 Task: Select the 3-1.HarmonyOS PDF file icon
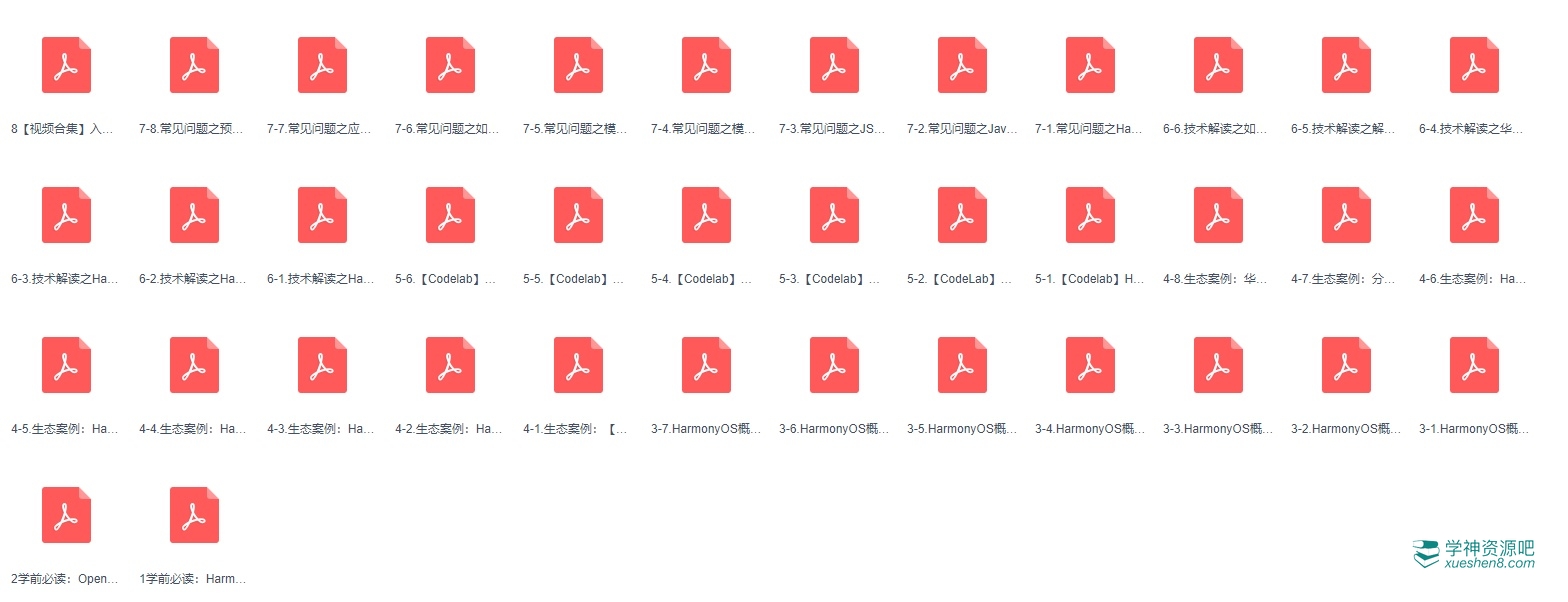click(1474, 365)
